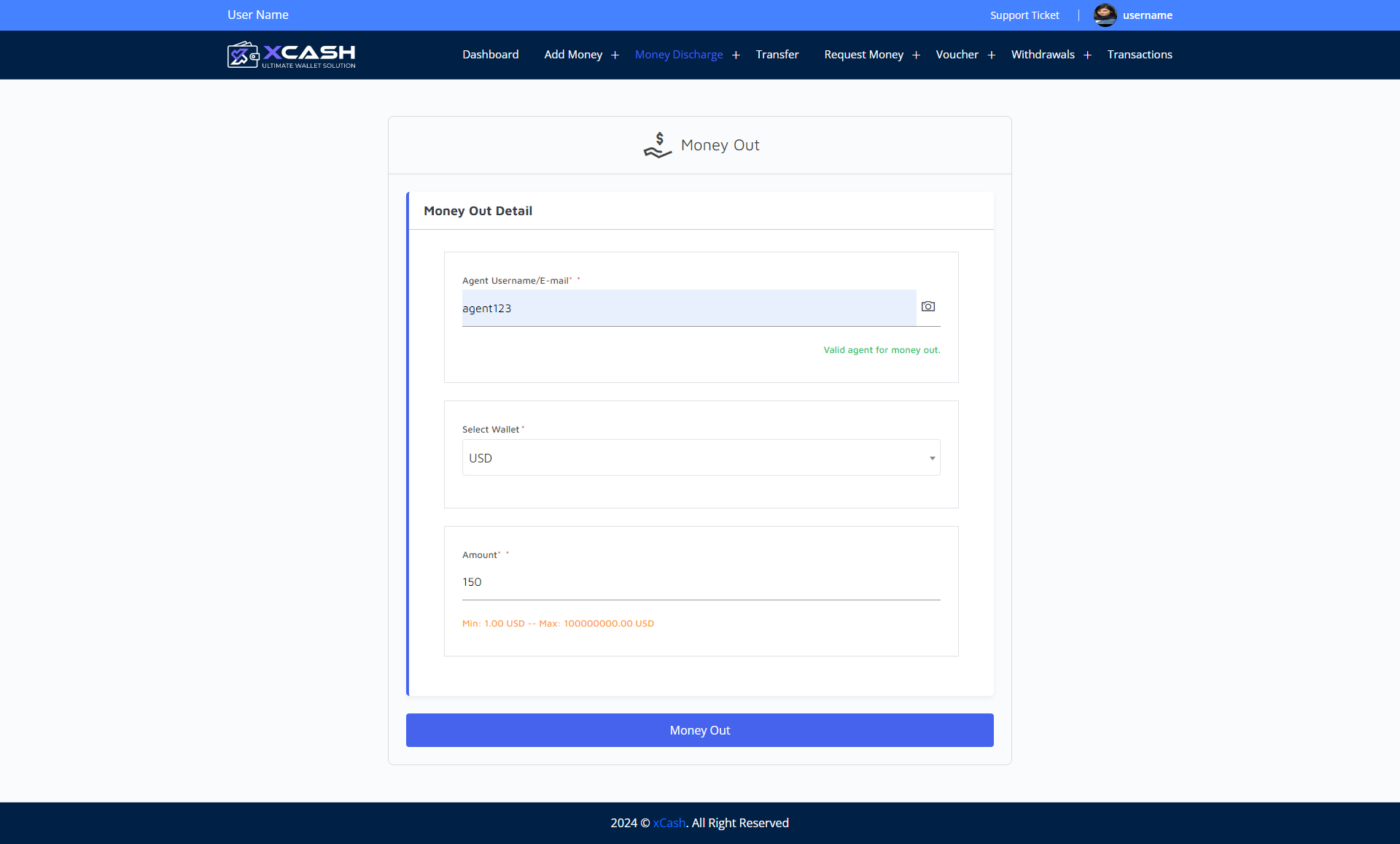
Task: Expand Money Discharge plus icon
Action: click(736, 55)
